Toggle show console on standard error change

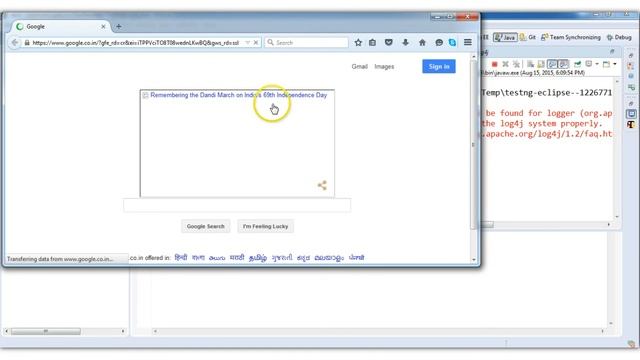(564, 64)
